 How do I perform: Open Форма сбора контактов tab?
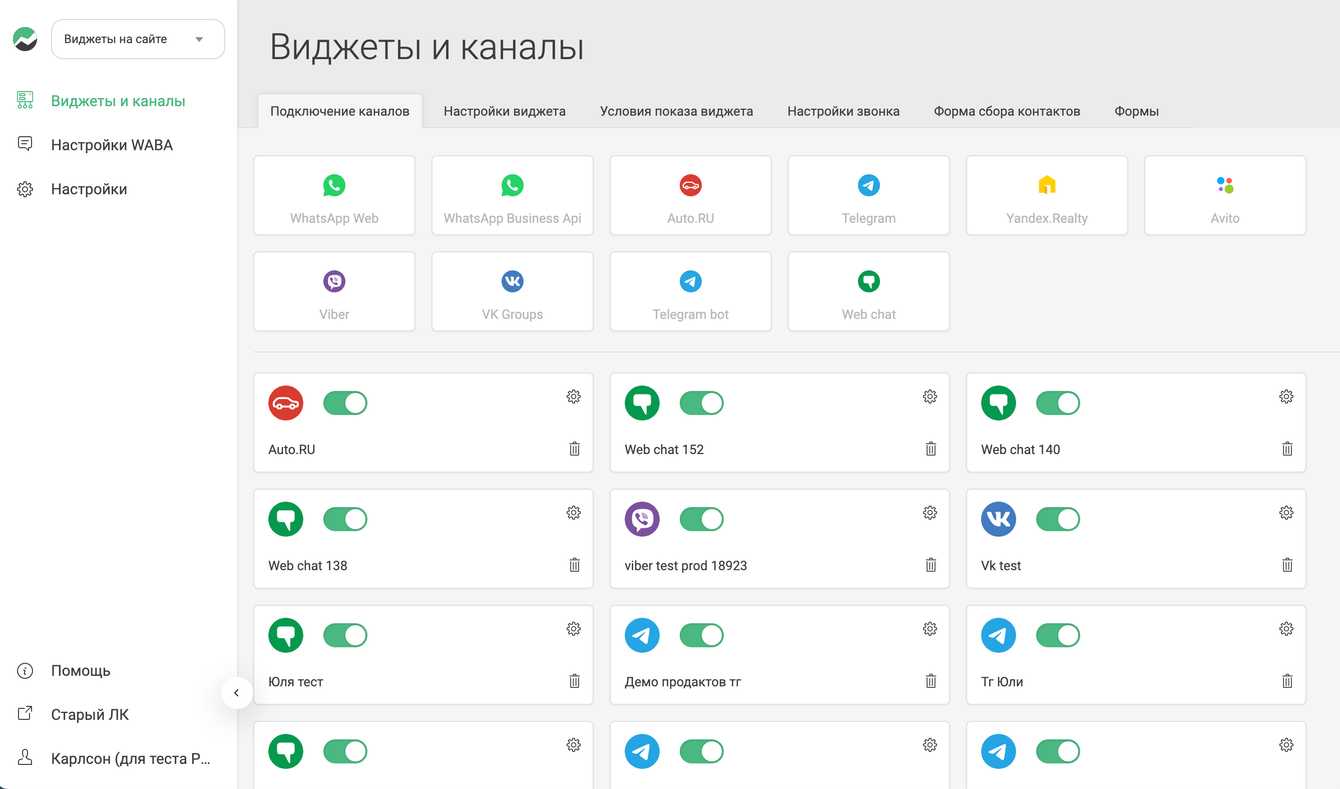pos(1007,111)
